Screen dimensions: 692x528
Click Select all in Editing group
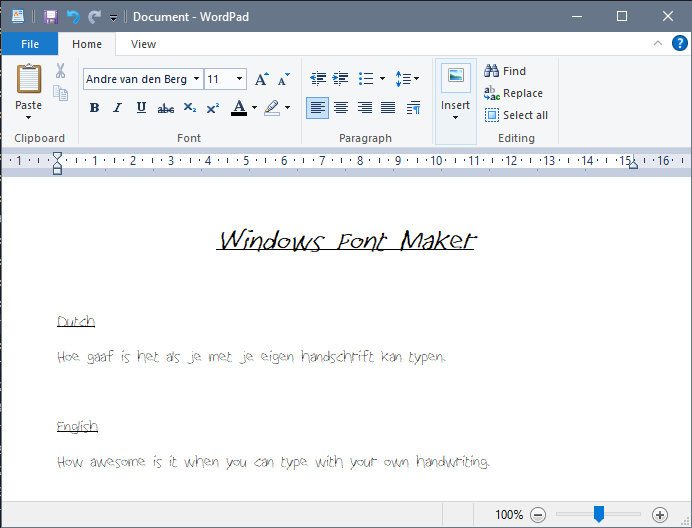click(x=516, y=115)
